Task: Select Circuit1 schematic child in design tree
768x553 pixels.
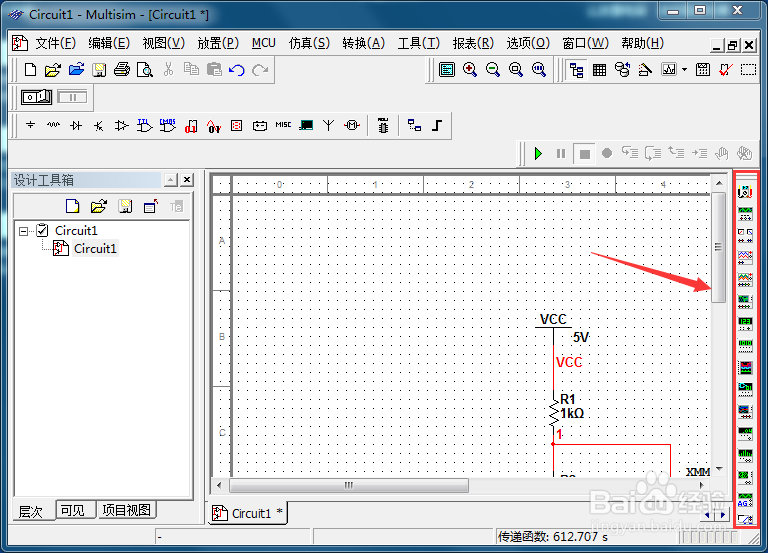Action: click(95, 249)
